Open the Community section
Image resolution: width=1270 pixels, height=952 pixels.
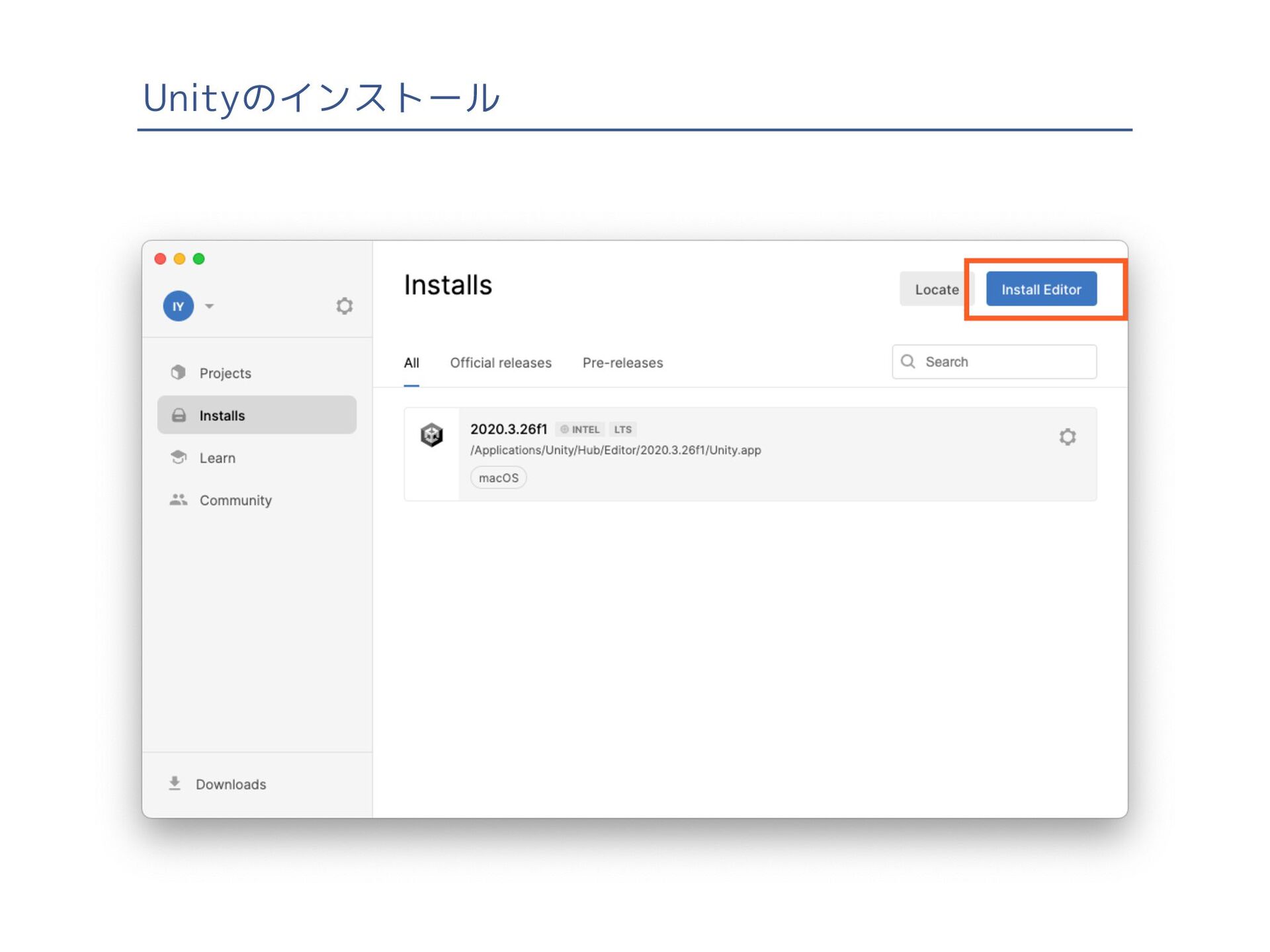point(235,500)
